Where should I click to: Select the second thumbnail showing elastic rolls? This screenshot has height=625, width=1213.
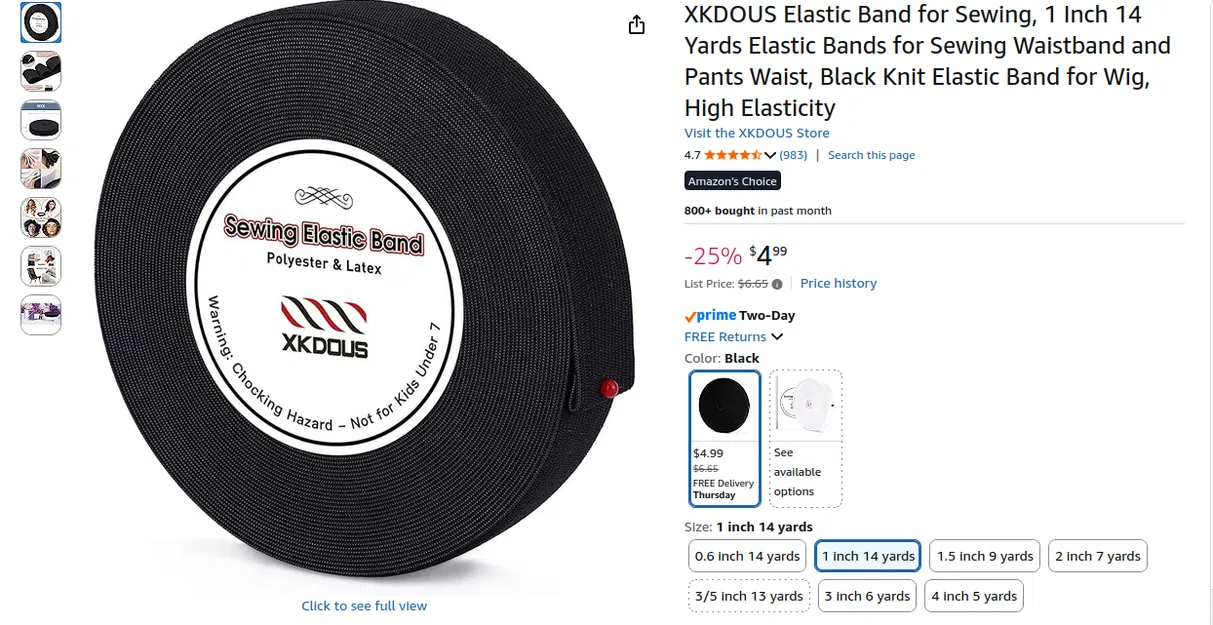coord(41,71)
